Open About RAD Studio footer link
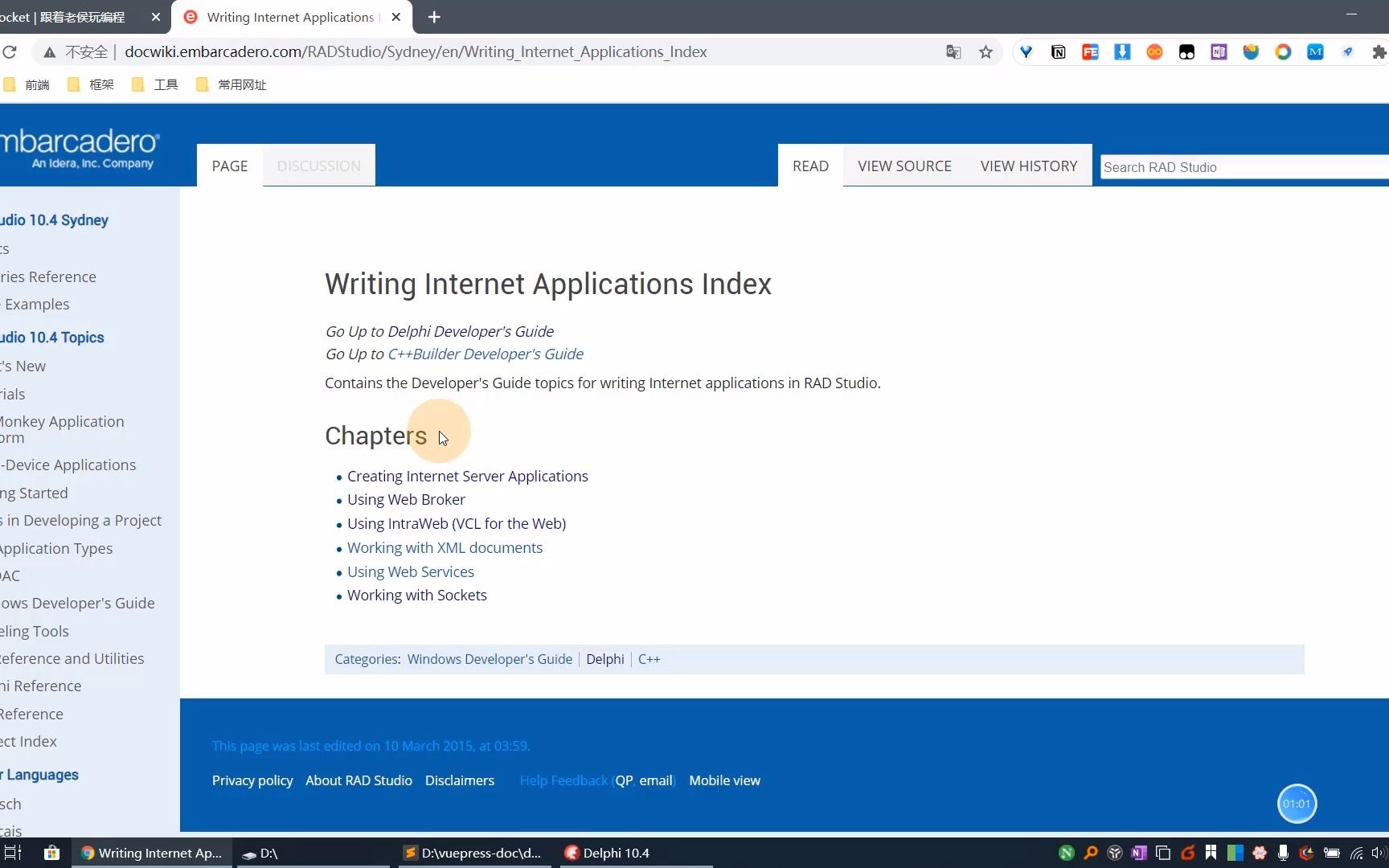This screenshot has width=1389, height=868. coord(359,780)
